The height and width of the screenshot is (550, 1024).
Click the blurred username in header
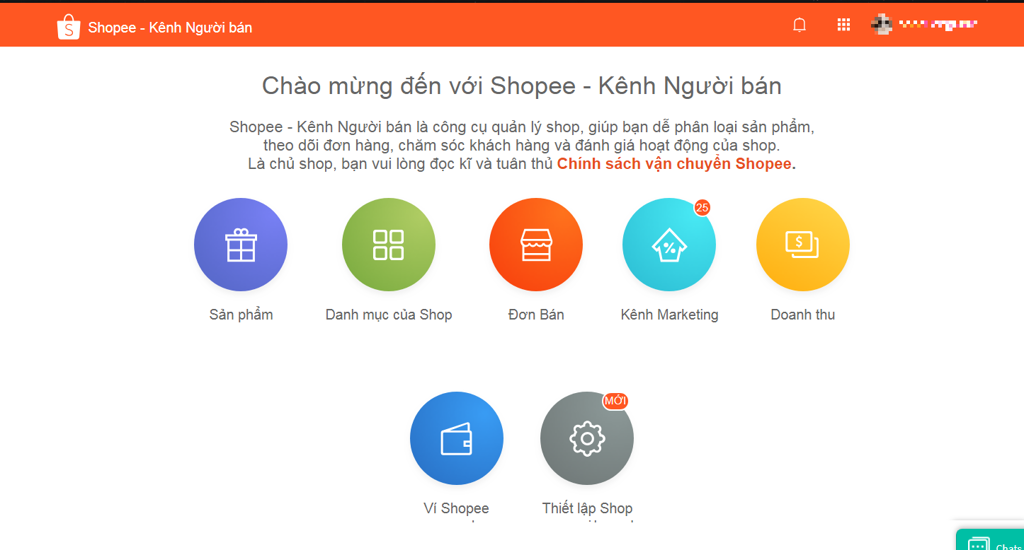[937, 25]
